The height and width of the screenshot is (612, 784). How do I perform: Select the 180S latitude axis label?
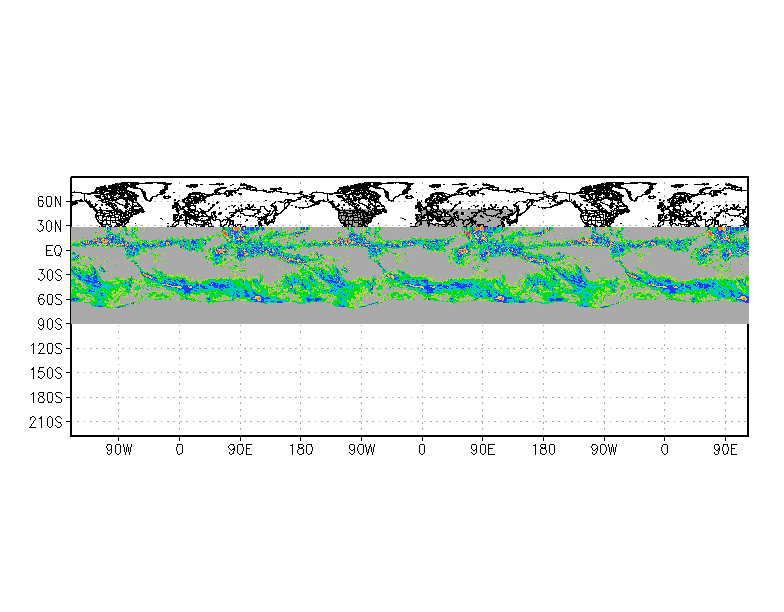click(x=47, y=398)
